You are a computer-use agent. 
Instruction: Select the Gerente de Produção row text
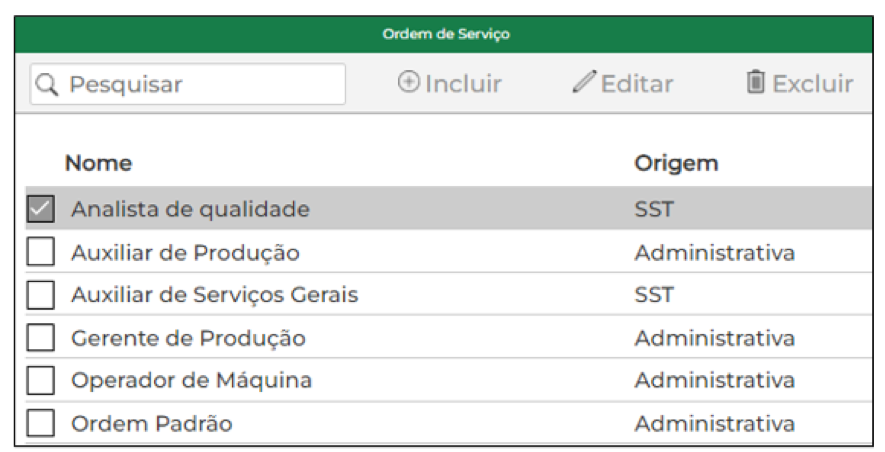tap(189, 338)
